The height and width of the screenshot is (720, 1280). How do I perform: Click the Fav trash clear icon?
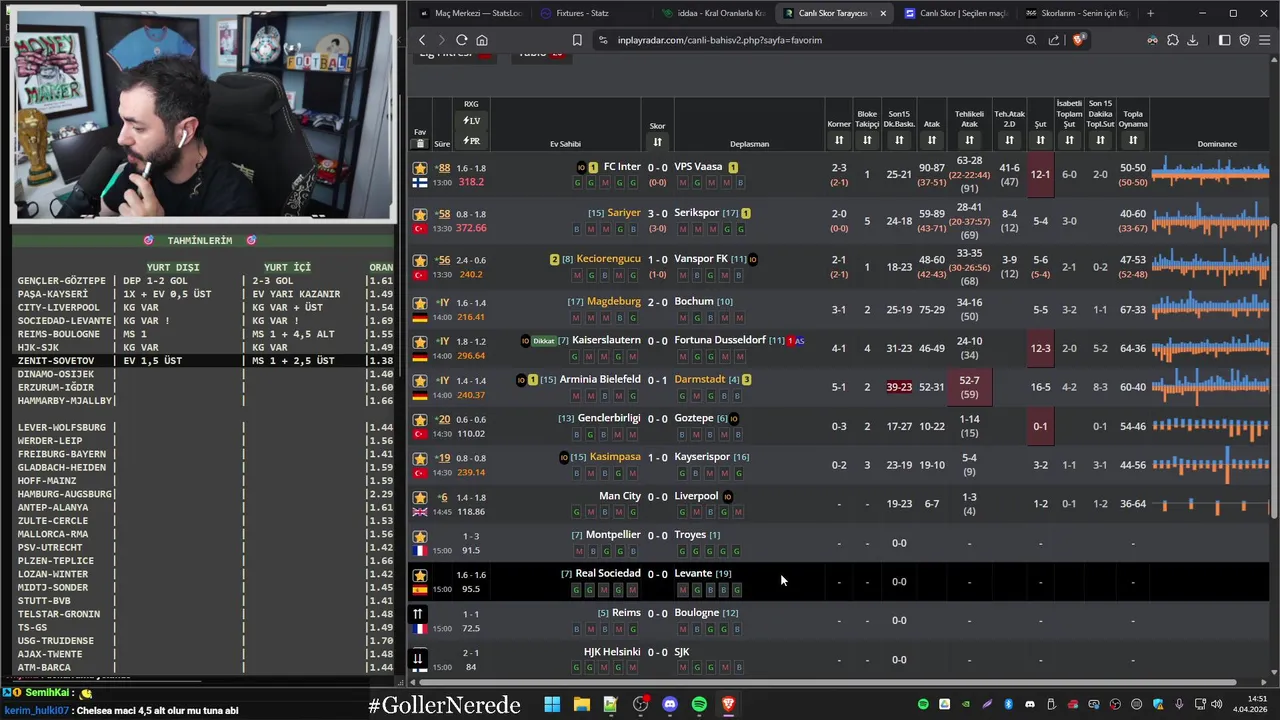[x=420, y=143]
